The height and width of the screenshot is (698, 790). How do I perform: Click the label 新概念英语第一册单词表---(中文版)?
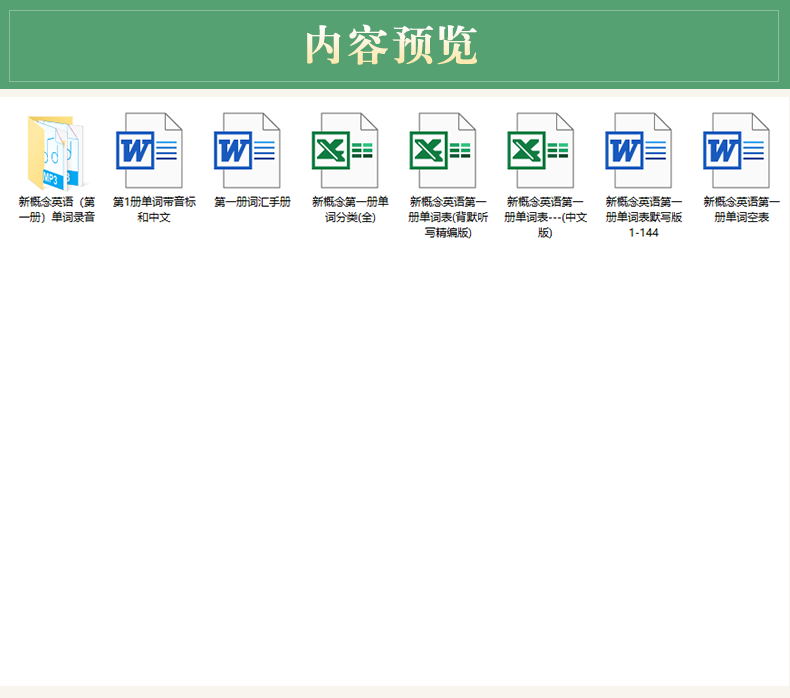tap(546, 217)
